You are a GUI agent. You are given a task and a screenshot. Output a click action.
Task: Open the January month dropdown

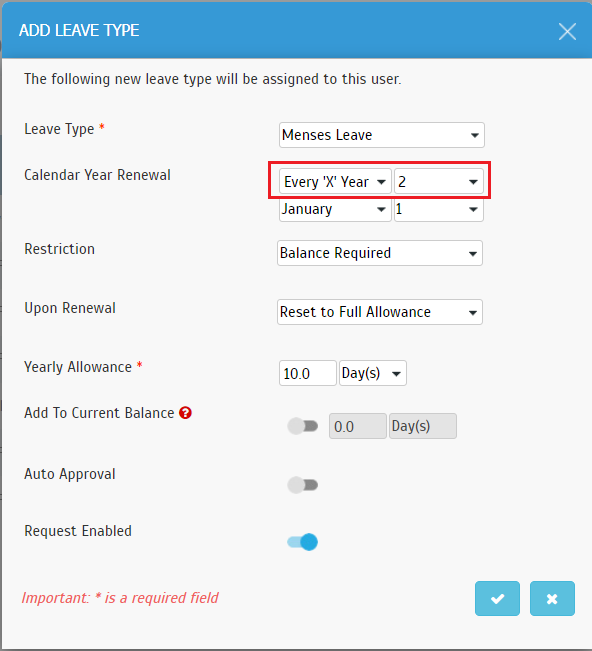(335, 210)
